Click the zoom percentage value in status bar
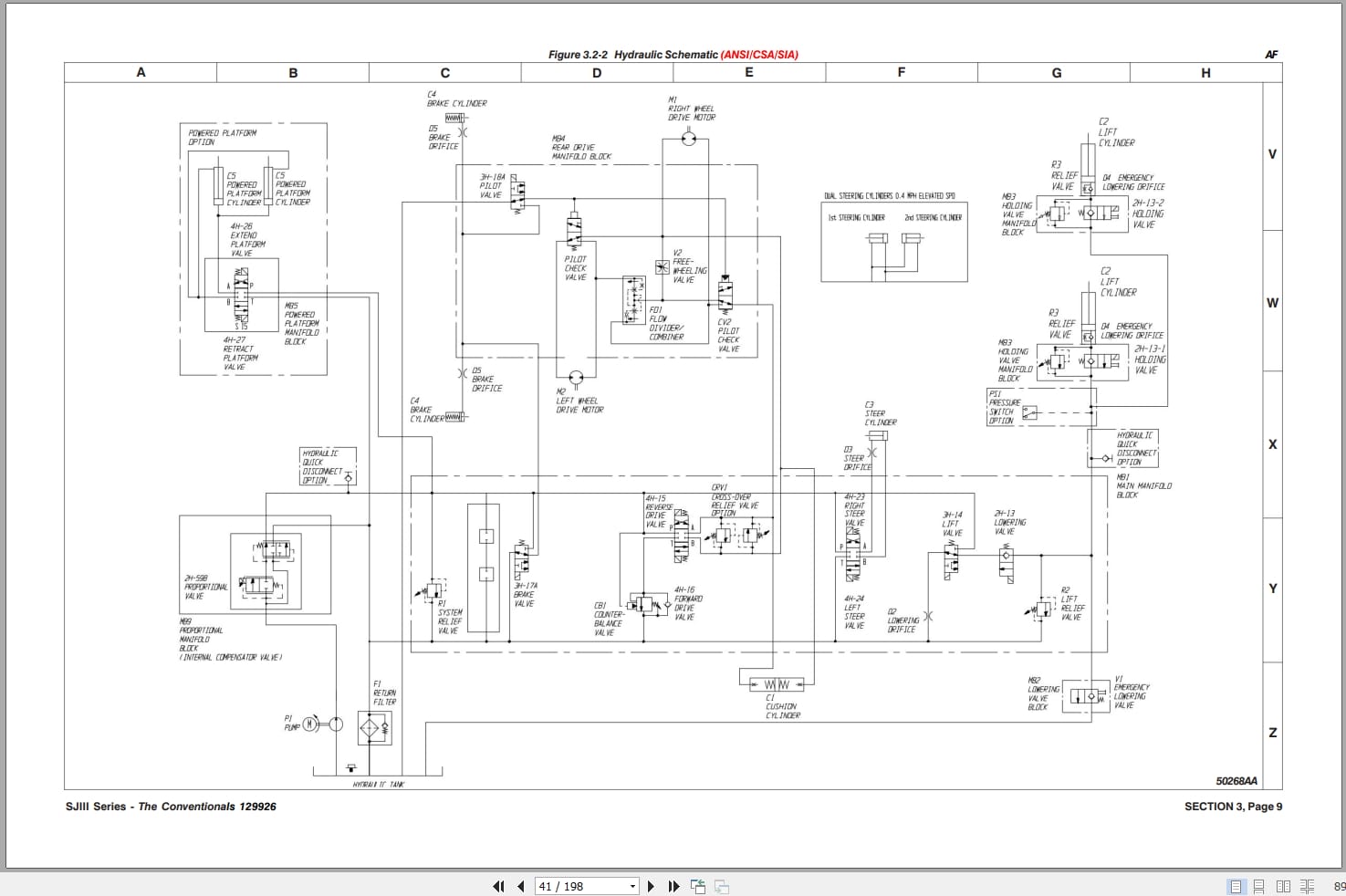1346x896 pixels. [1339, 886]
